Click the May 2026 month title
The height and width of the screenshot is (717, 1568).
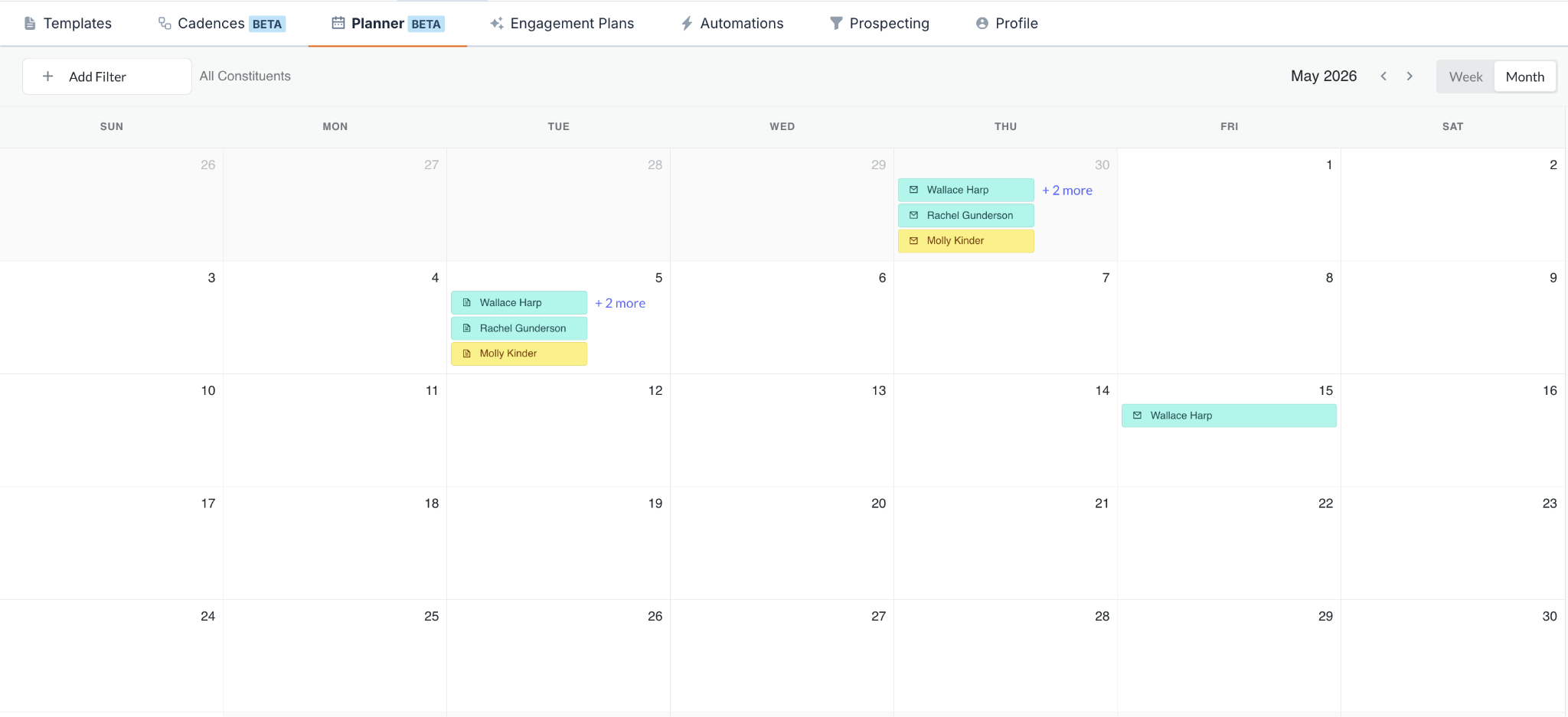pyautogui.click(x=1324, y=76)
